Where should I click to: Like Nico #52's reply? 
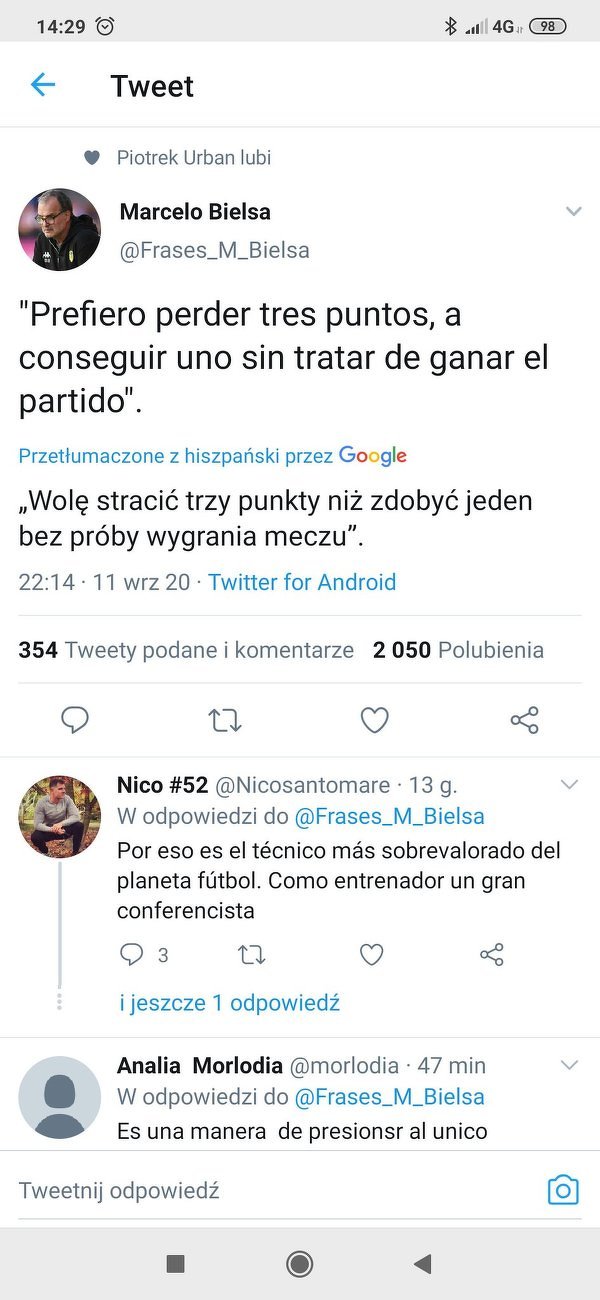(371, 955)
